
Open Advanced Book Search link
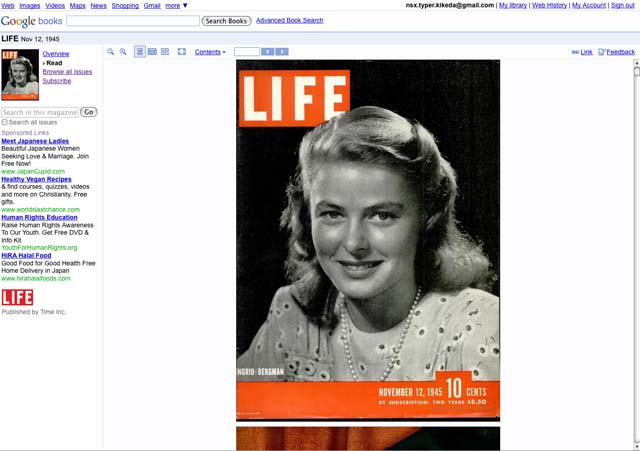pyautogui.click(x=289, y=20)
